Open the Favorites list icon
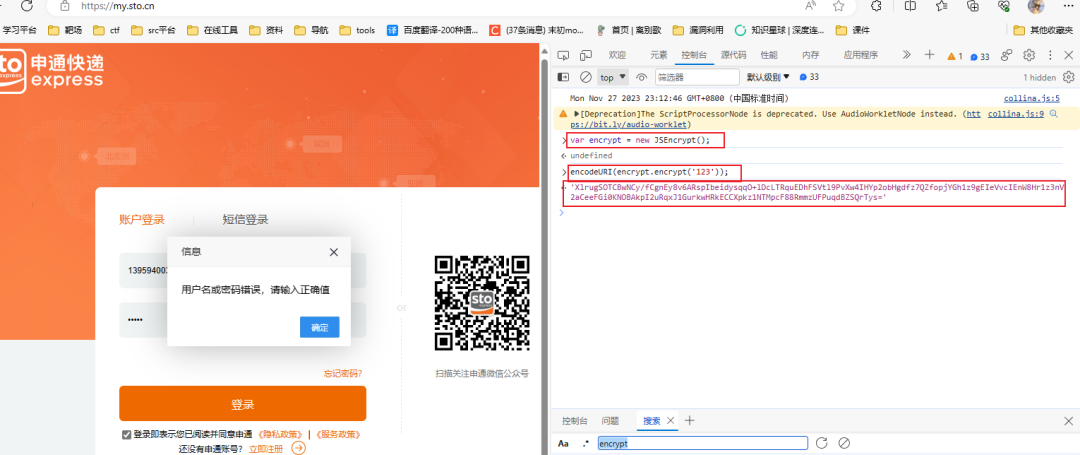Image resolution: width=1080 pixels, height=455 pixels. [x=942, y=6]
